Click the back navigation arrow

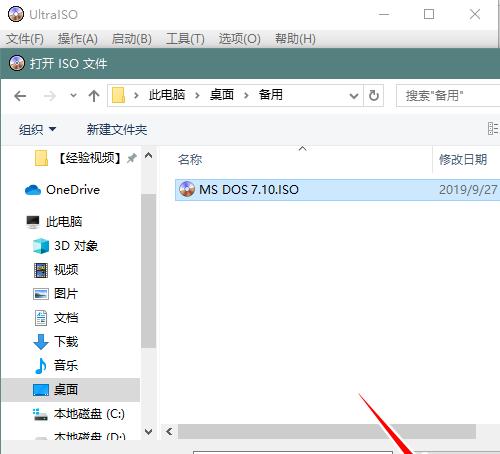point(20,96)
